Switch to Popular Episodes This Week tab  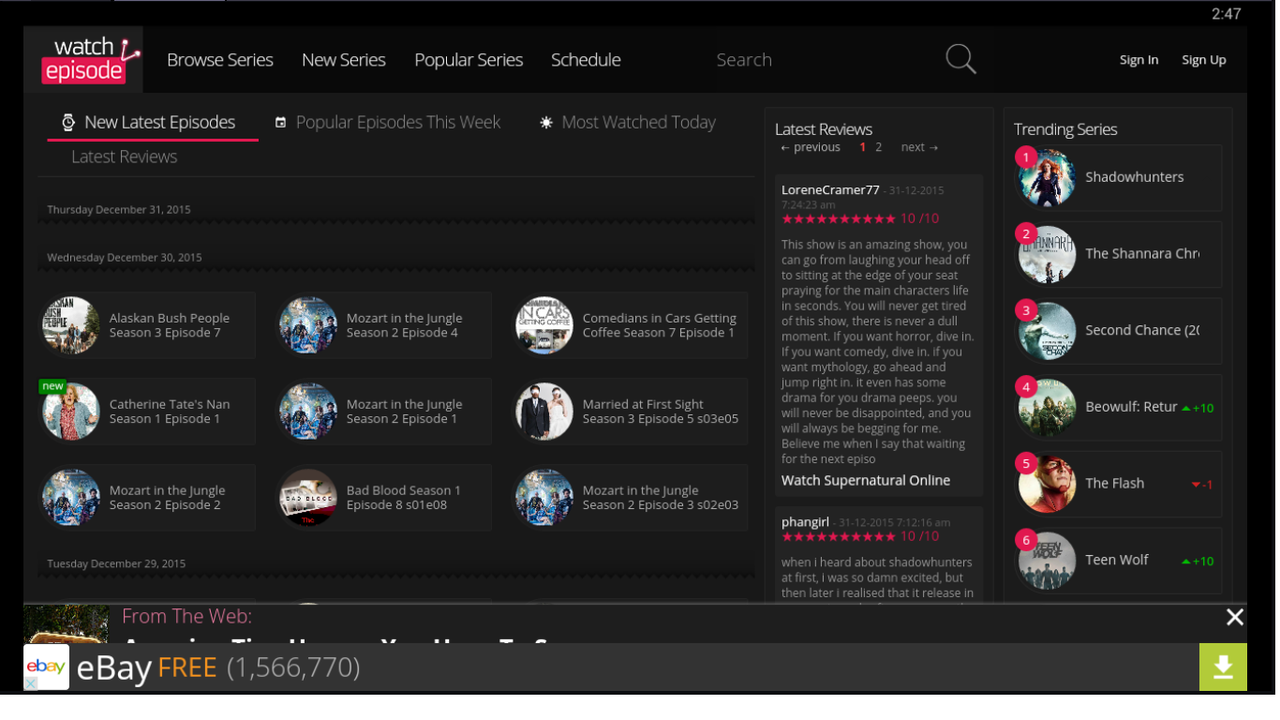397,122
